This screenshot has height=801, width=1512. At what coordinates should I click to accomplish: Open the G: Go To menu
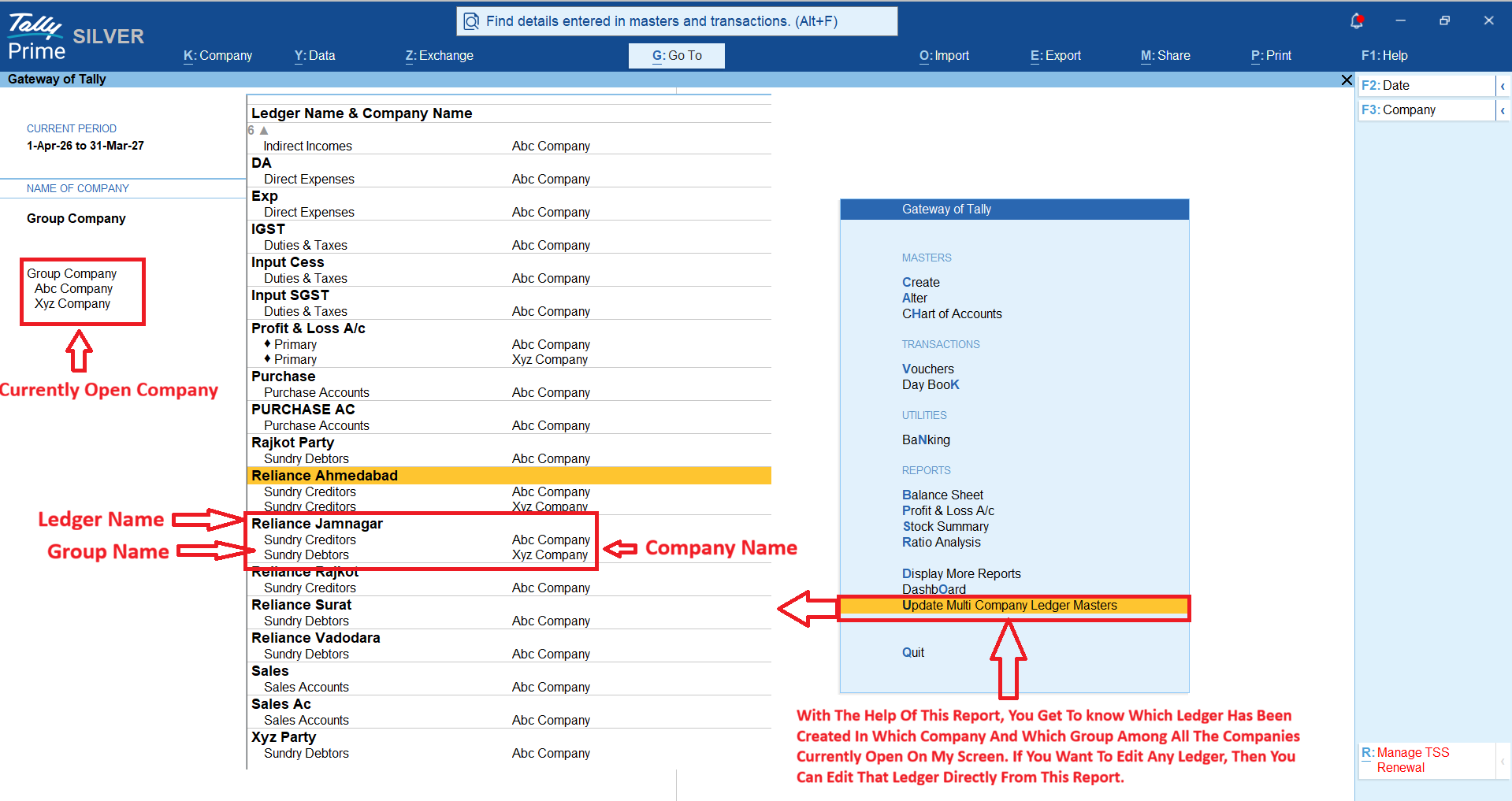tap(677, 56)
